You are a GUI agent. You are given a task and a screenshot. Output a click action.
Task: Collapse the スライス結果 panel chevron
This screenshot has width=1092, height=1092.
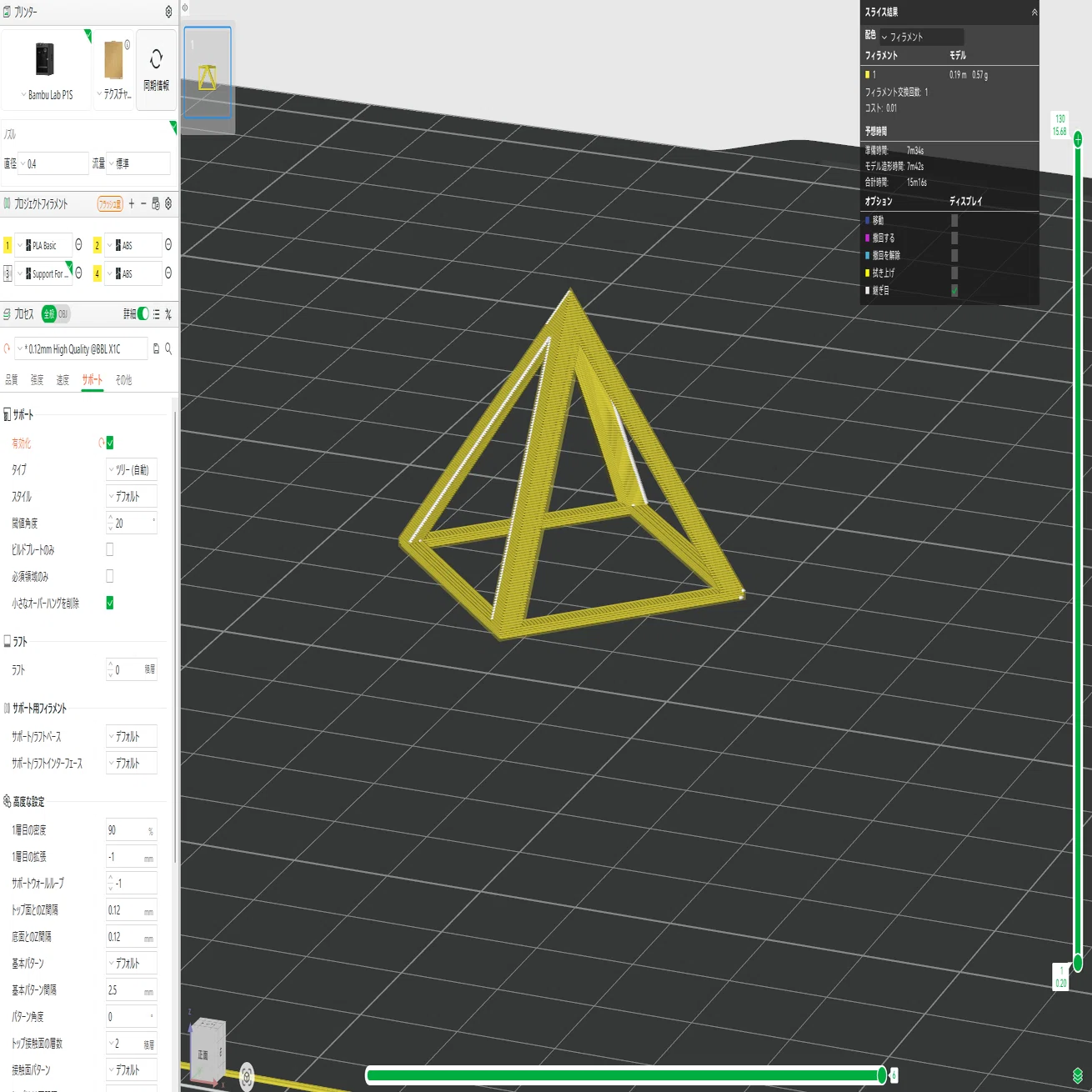1034,12
